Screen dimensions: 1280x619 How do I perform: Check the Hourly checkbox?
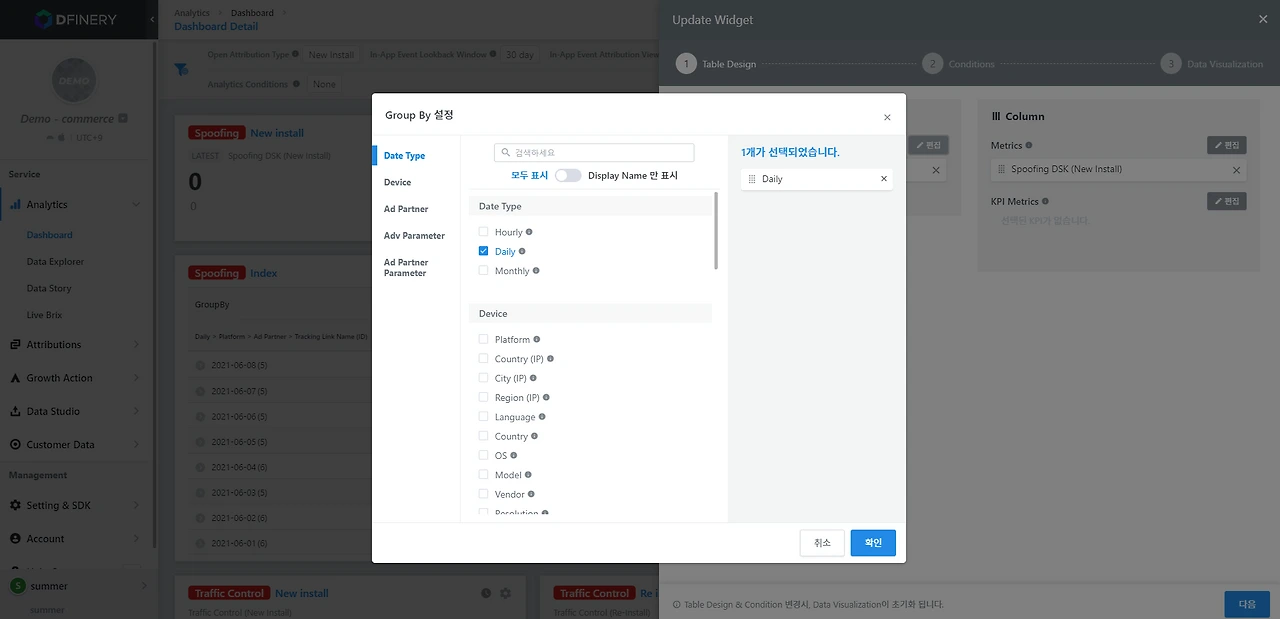(484, 232)
